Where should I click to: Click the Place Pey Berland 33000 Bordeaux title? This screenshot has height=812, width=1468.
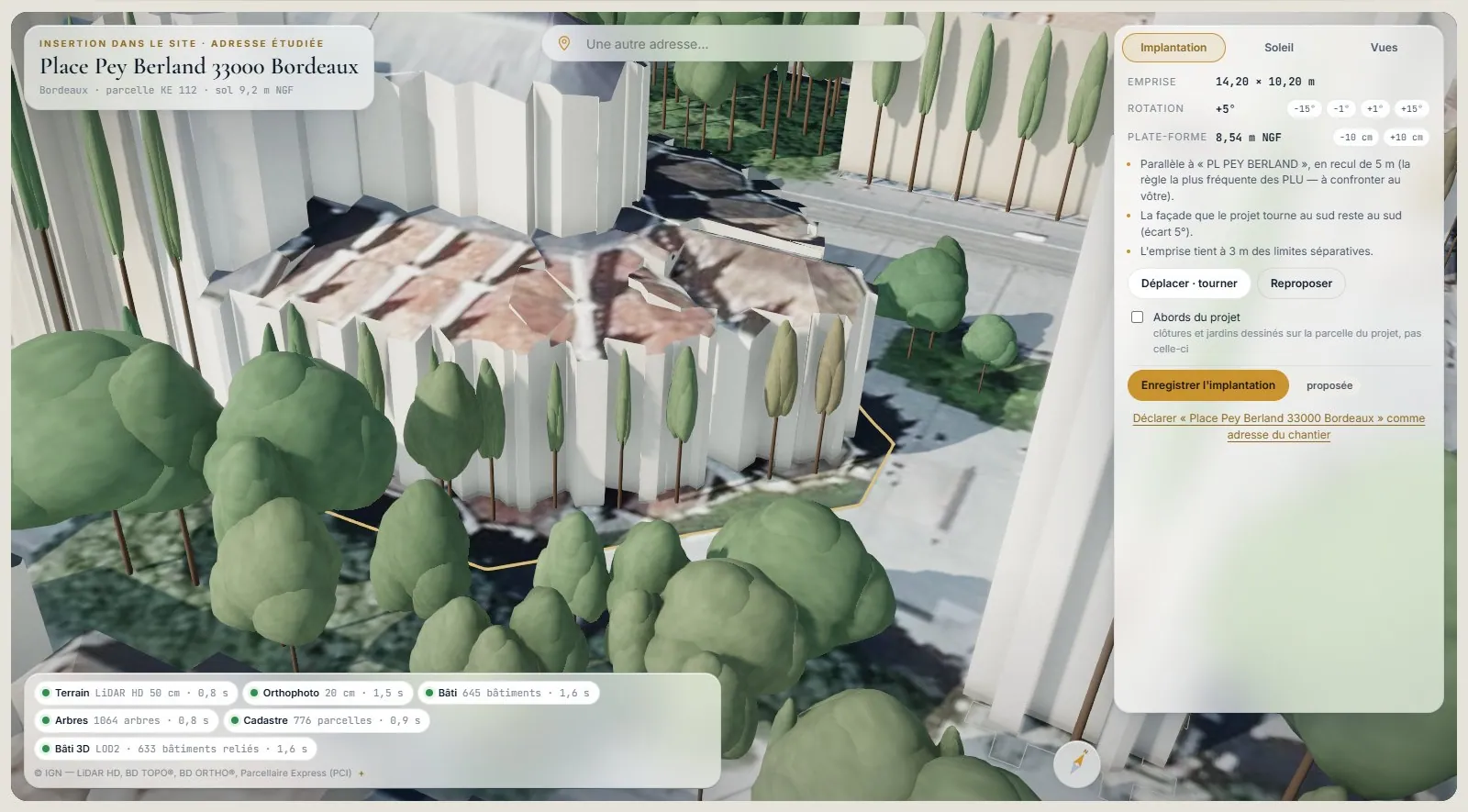click(199, 66)
